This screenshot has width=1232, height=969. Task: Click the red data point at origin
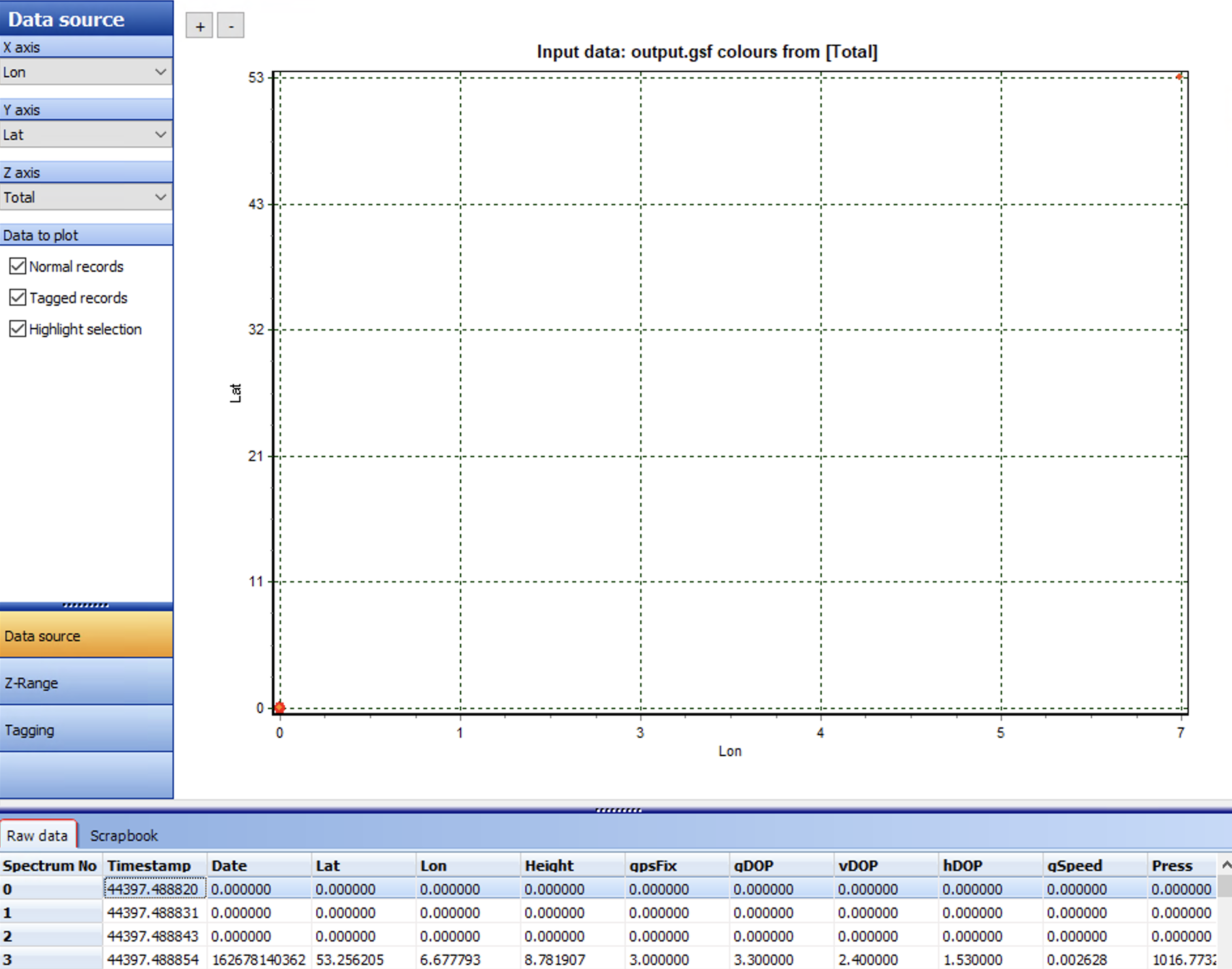click(280, 708)
